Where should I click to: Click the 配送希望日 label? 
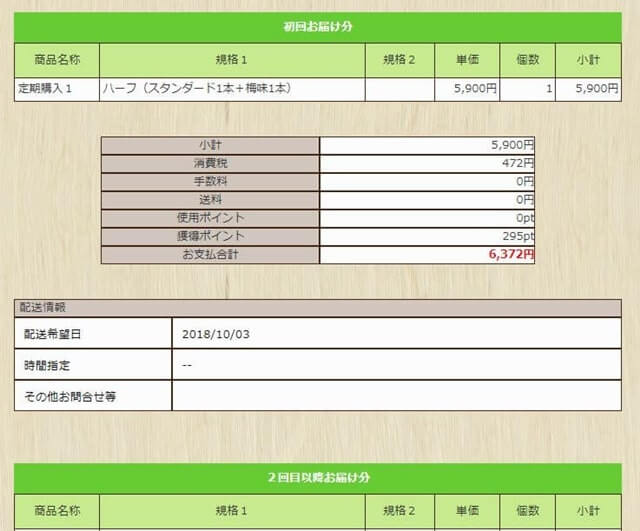click(x=93, y=334)
